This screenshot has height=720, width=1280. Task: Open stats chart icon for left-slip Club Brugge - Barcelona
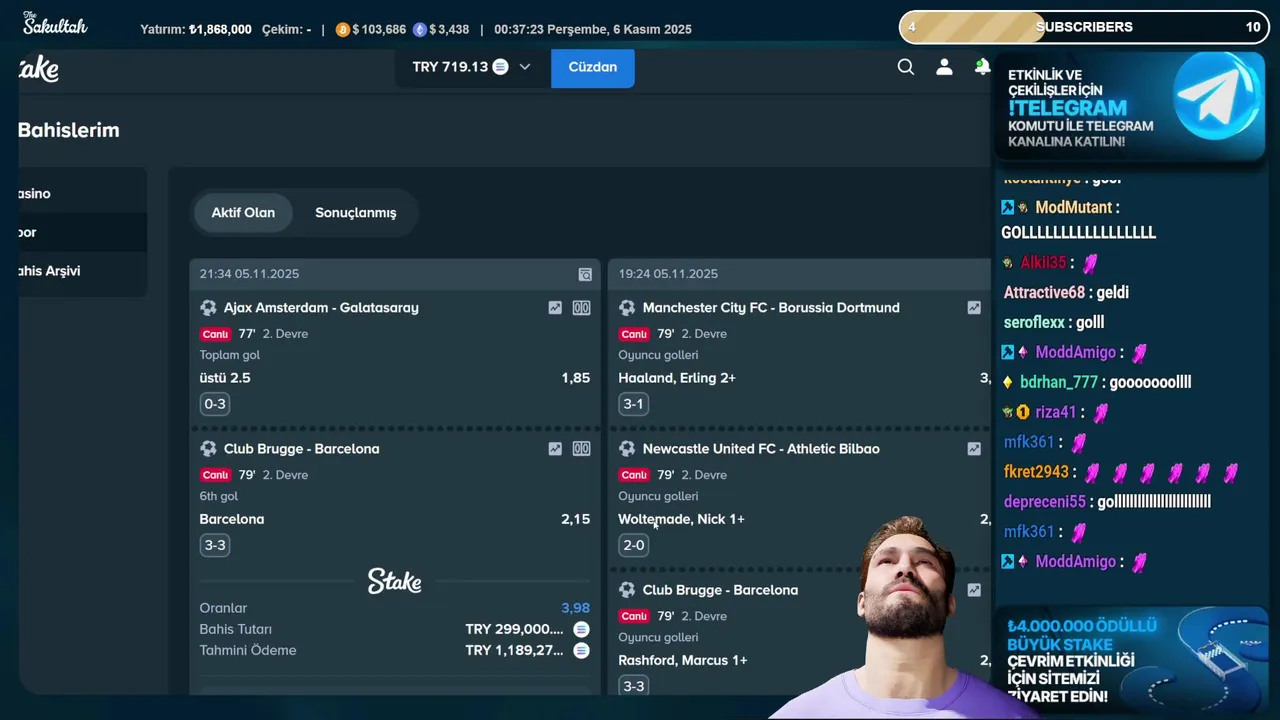coord(555,449)
